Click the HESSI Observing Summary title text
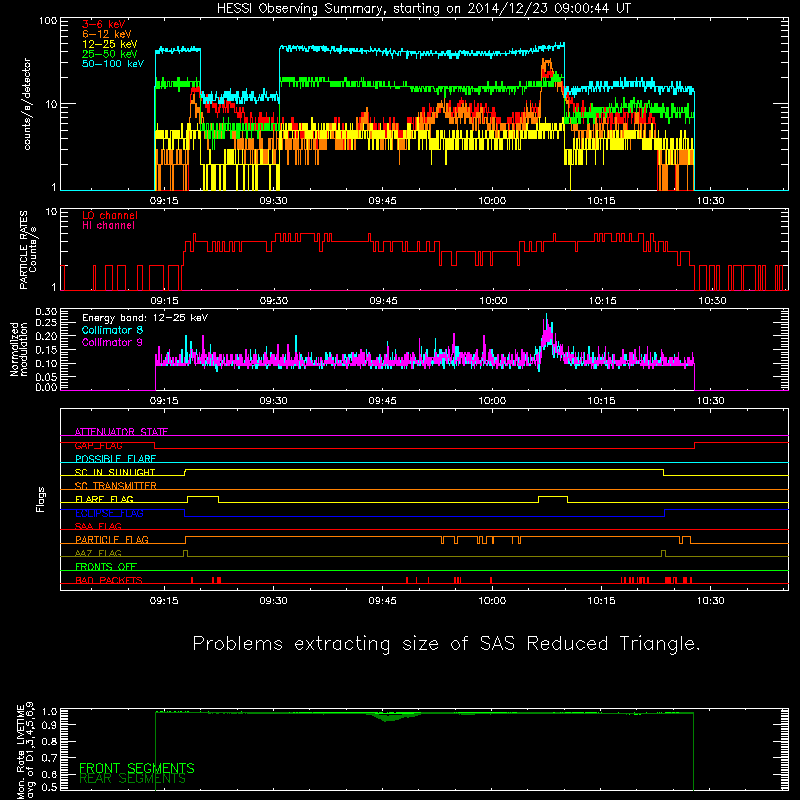800x800 pixels. point(424,9)
